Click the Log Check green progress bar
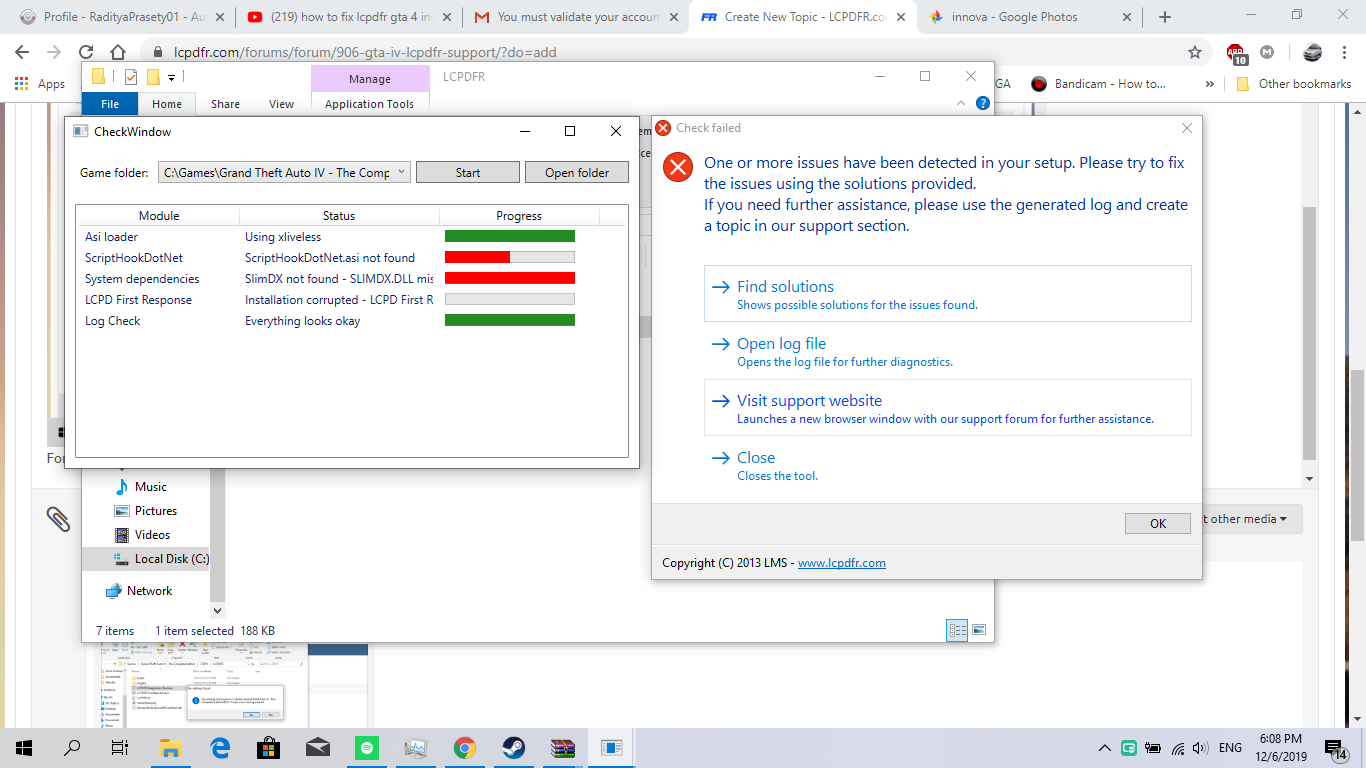Screen dimensions: 1366x768 tap(510, 321)
